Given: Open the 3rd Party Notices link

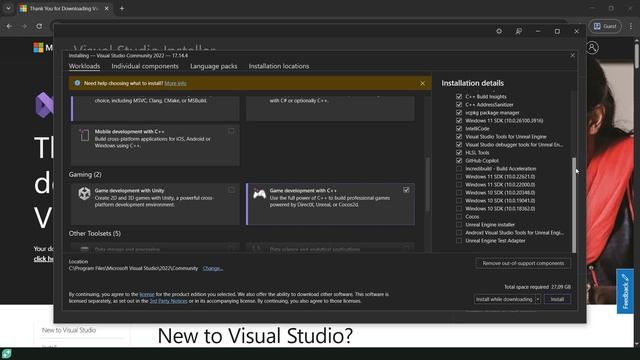Looking at the screenshot, I should (168, 301).
